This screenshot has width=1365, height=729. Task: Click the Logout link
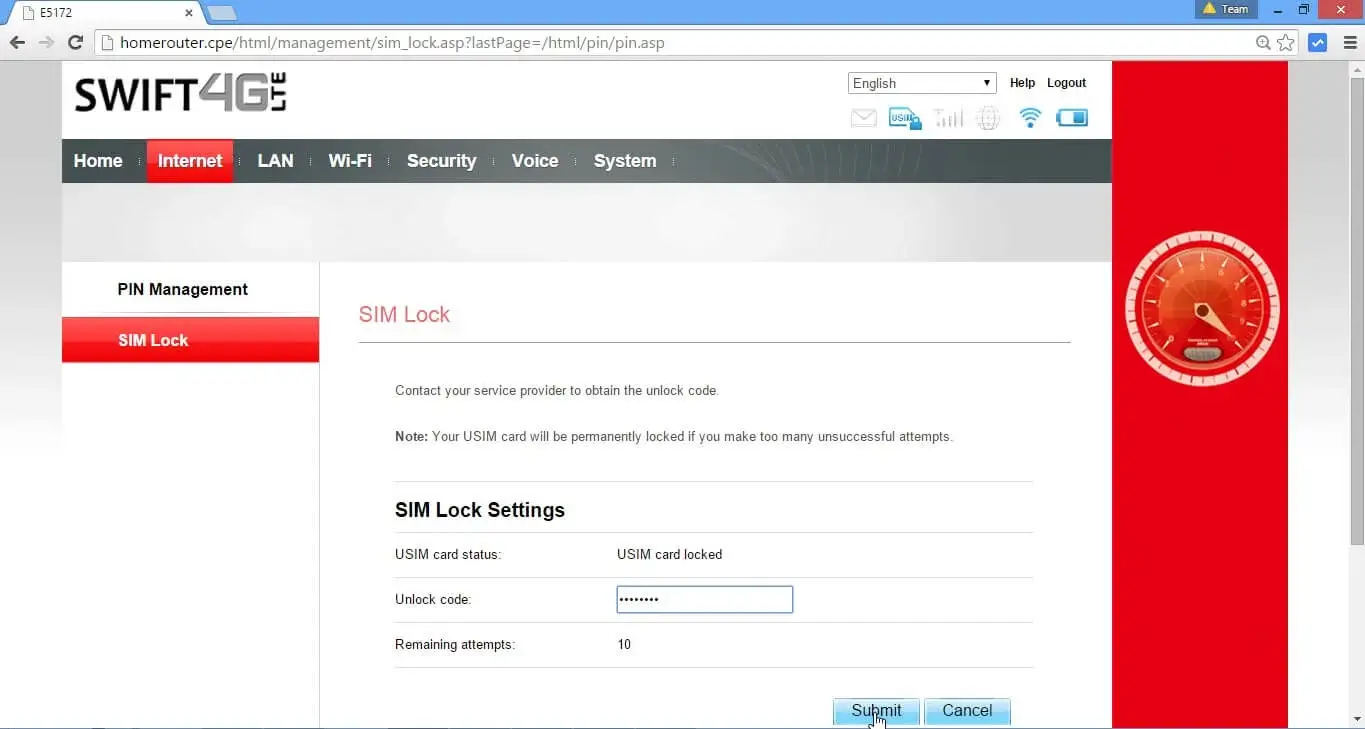1066,83
